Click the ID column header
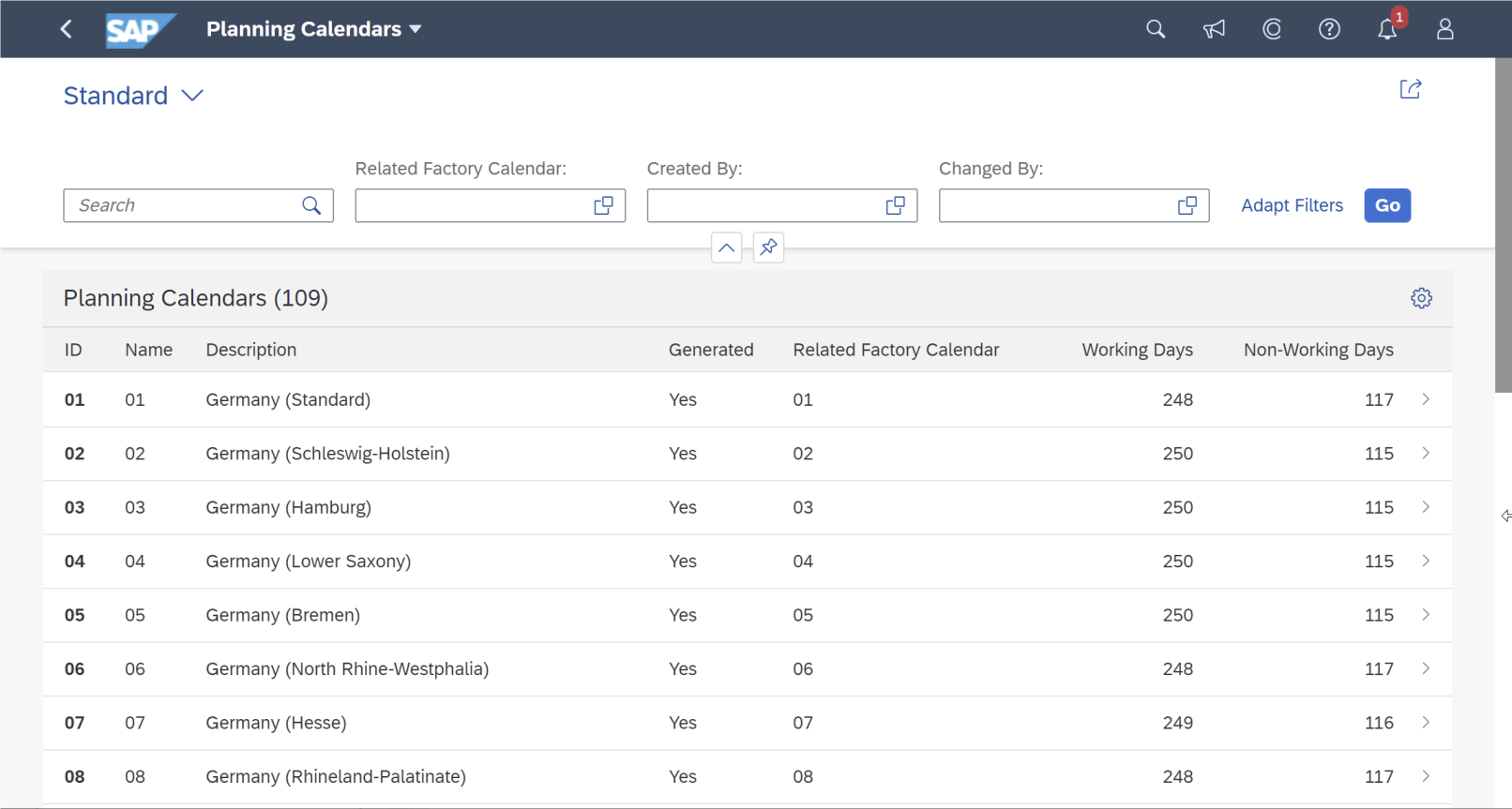 click(73, 350)
